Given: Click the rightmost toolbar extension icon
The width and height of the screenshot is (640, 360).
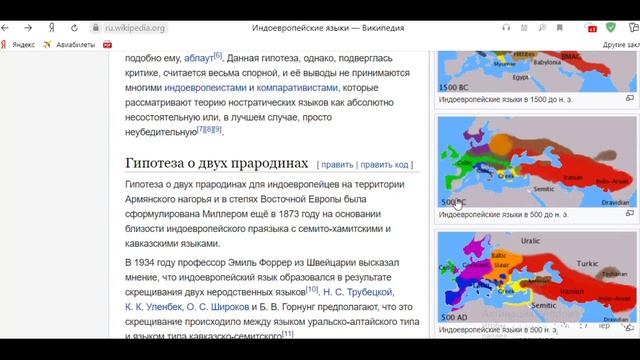Looking at the screenshot, I should [634, 28].
